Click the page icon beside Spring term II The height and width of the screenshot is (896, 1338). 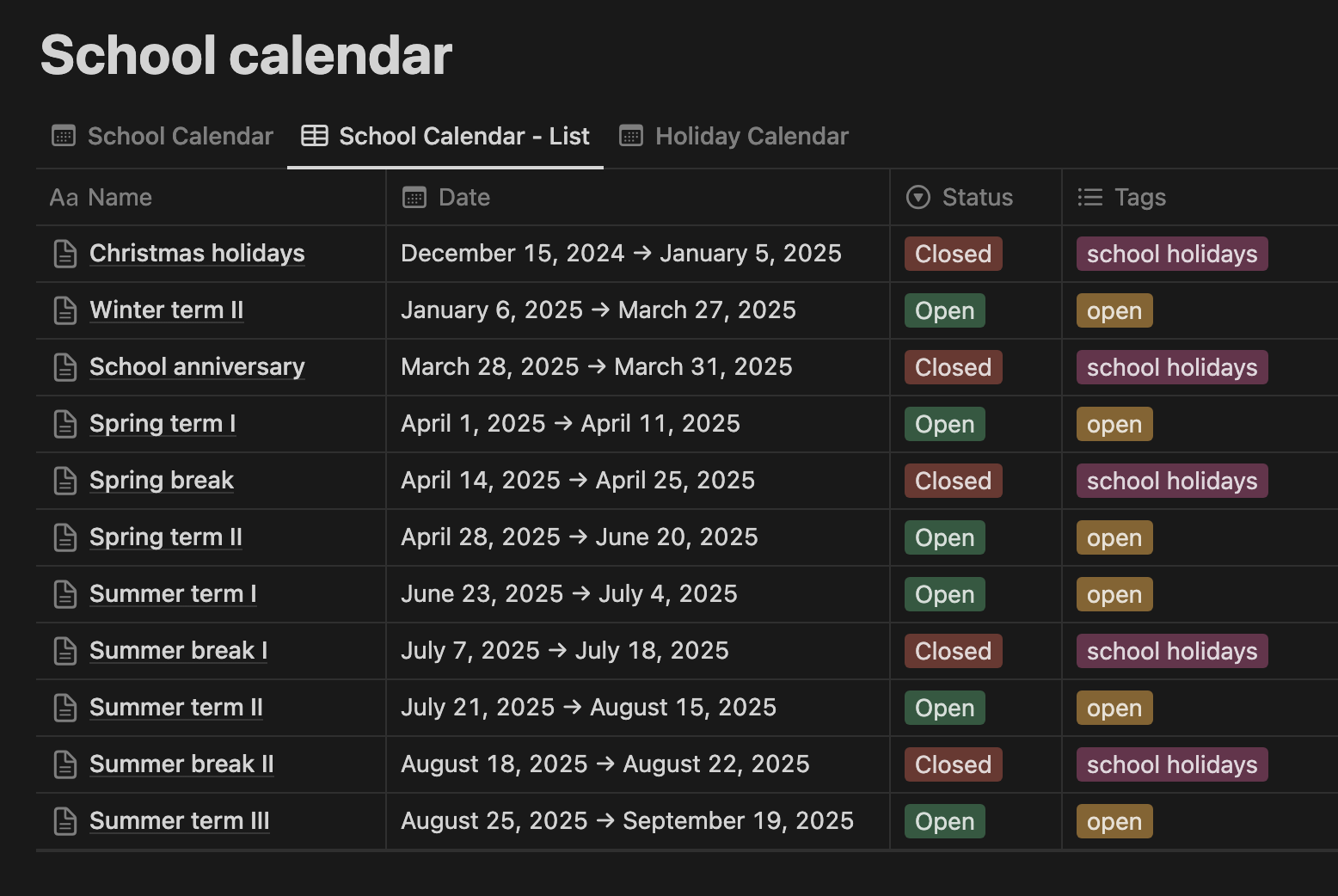[x=65, y=537]
